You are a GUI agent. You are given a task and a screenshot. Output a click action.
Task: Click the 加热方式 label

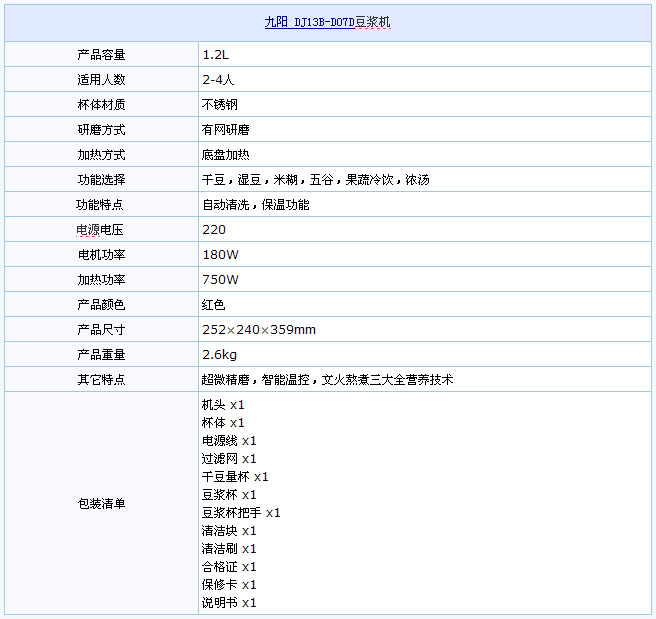101,155
